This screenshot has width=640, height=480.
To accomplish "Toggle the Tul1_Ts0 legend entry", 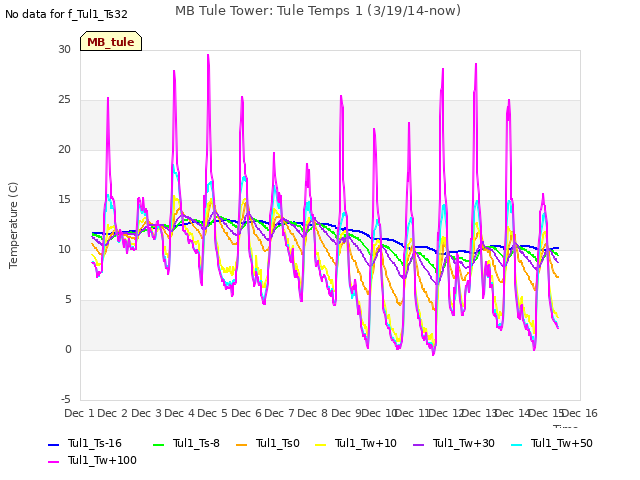I will [x=268, y=443].
